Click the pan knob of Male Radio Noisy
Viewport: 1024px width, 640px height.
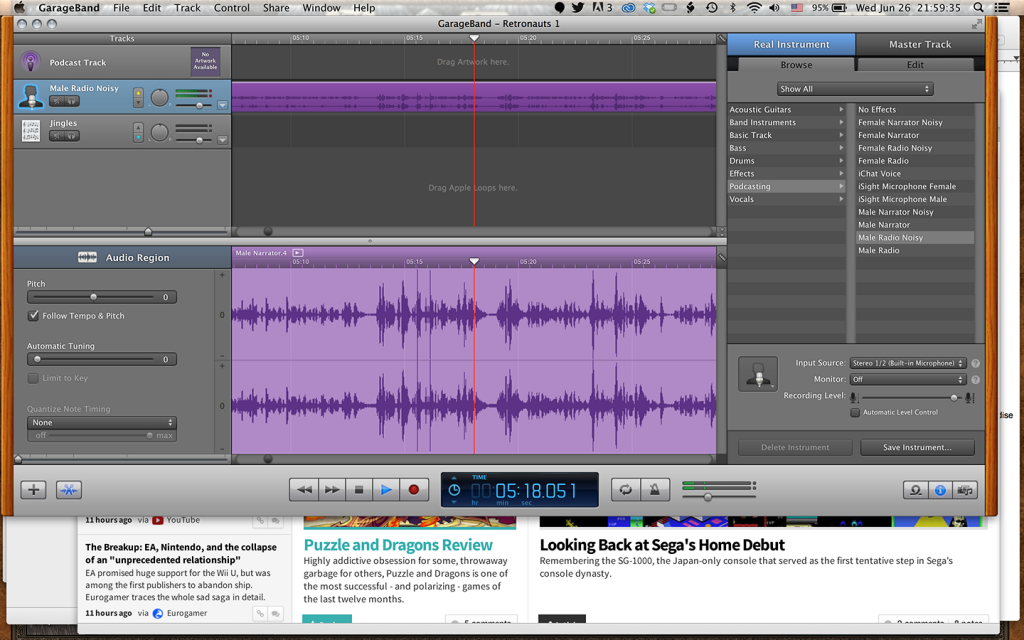coord(159,97)
